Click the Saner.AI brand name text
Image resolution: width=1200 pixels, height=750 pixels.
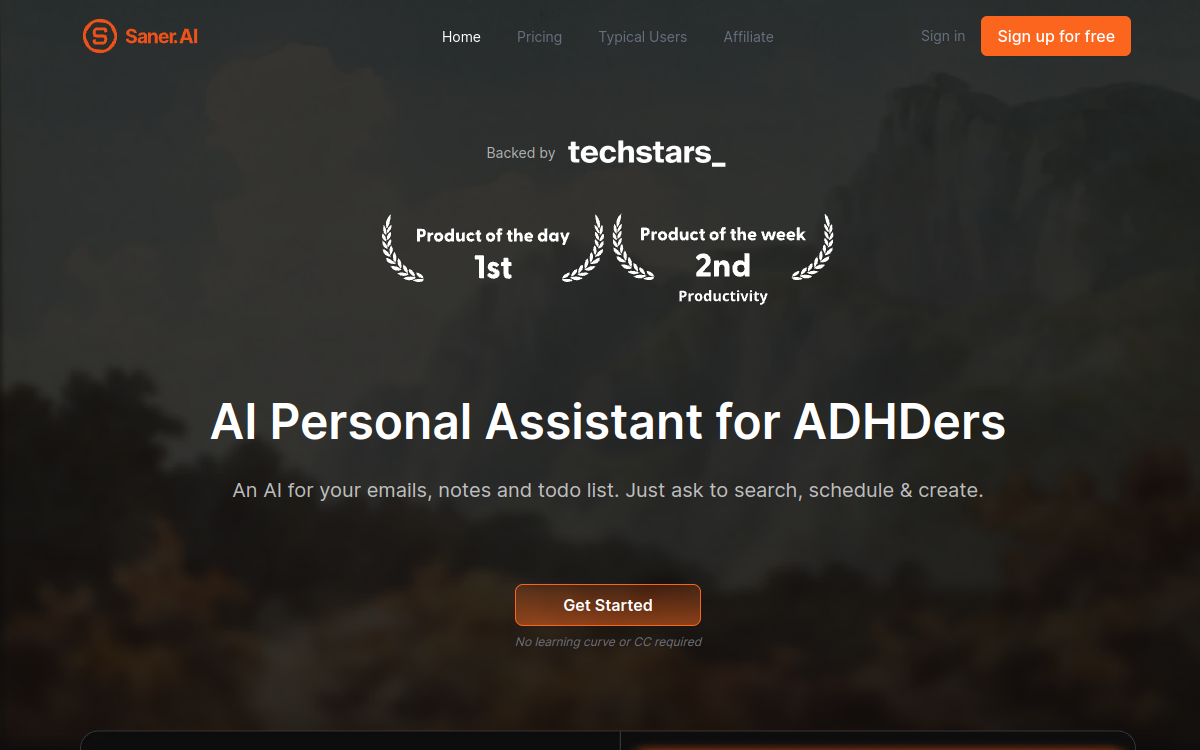[x=161, y=37]
